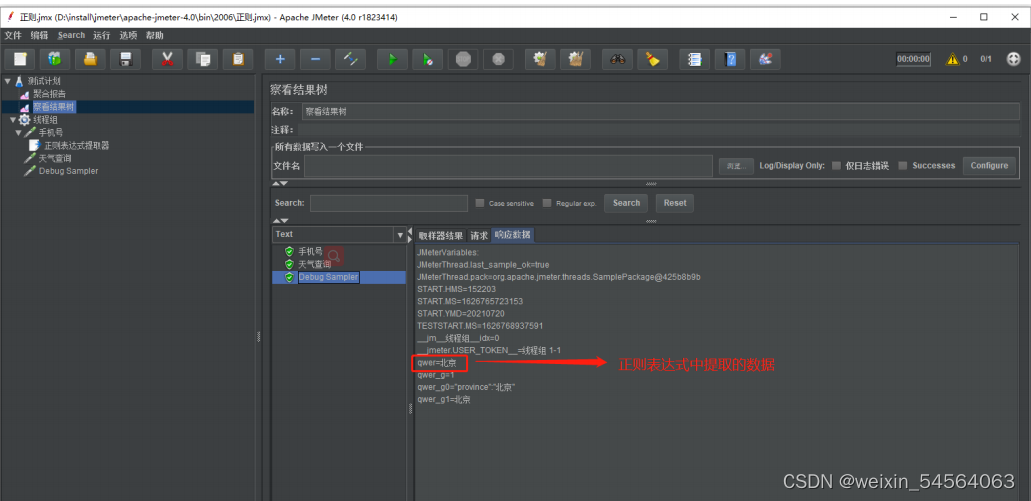
Task: Collapse the 测试计划 tree node
Action: [x=7, y=81]
